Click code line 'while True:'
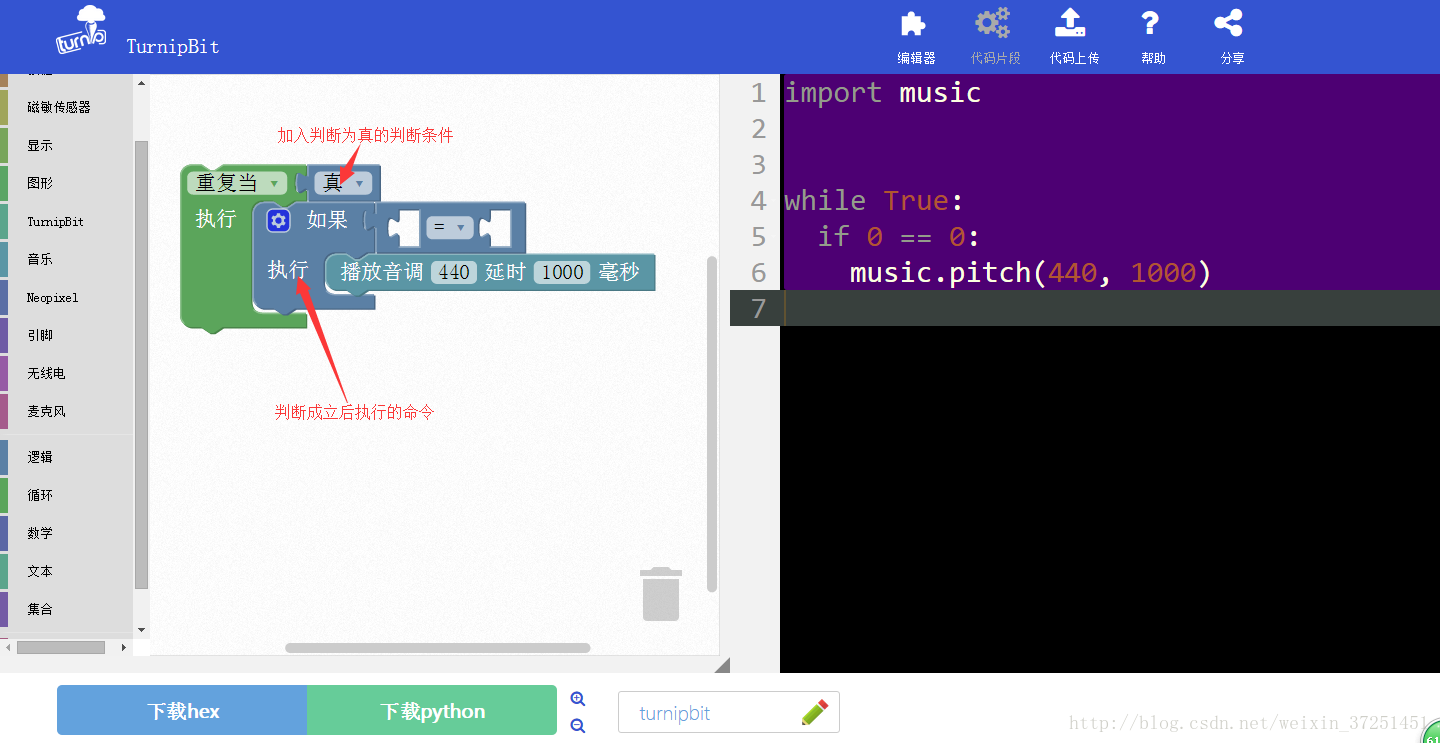 tap(874, 201)
